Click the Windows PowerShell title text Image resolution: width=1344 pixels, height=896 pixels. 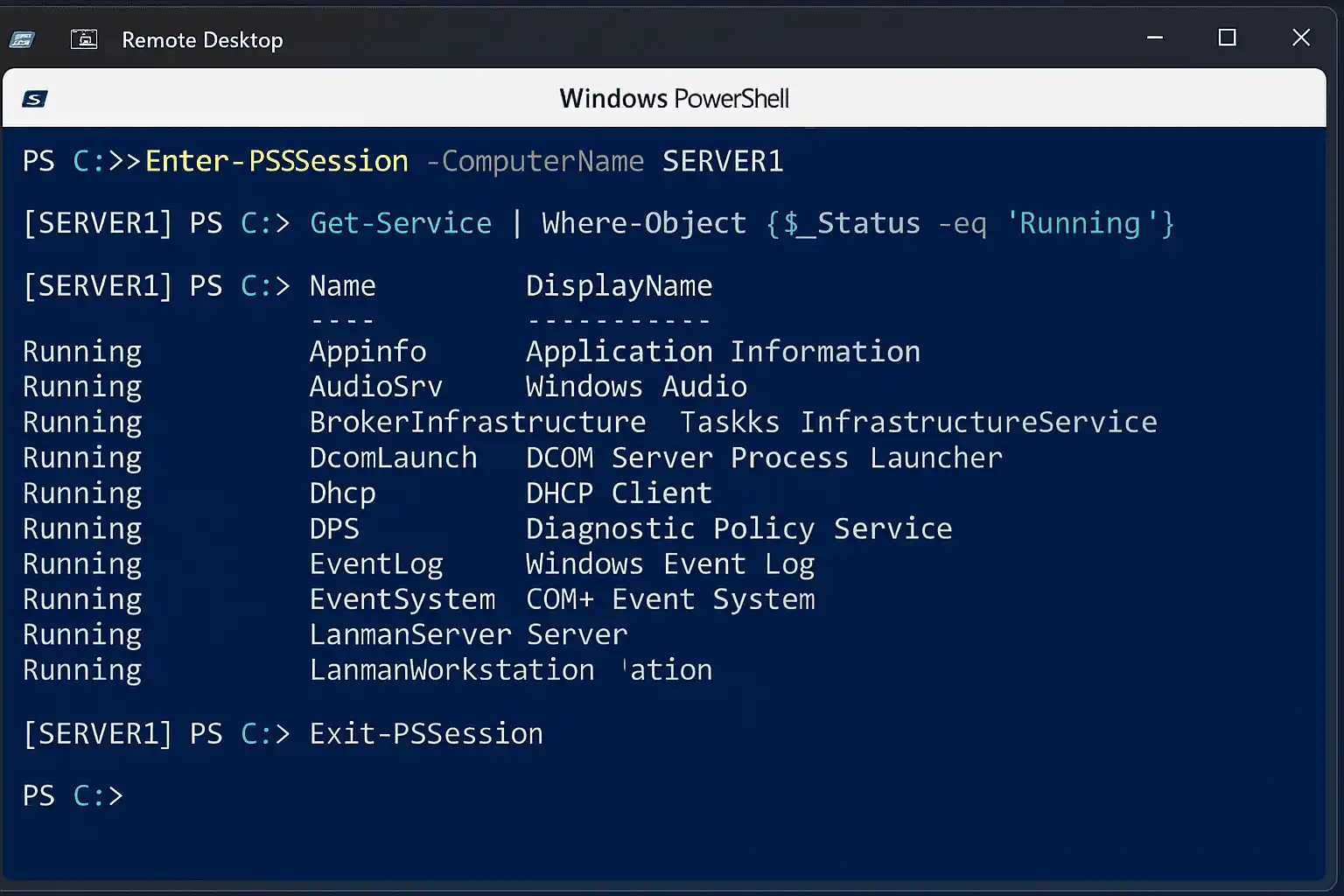click(x=674, y=99)
